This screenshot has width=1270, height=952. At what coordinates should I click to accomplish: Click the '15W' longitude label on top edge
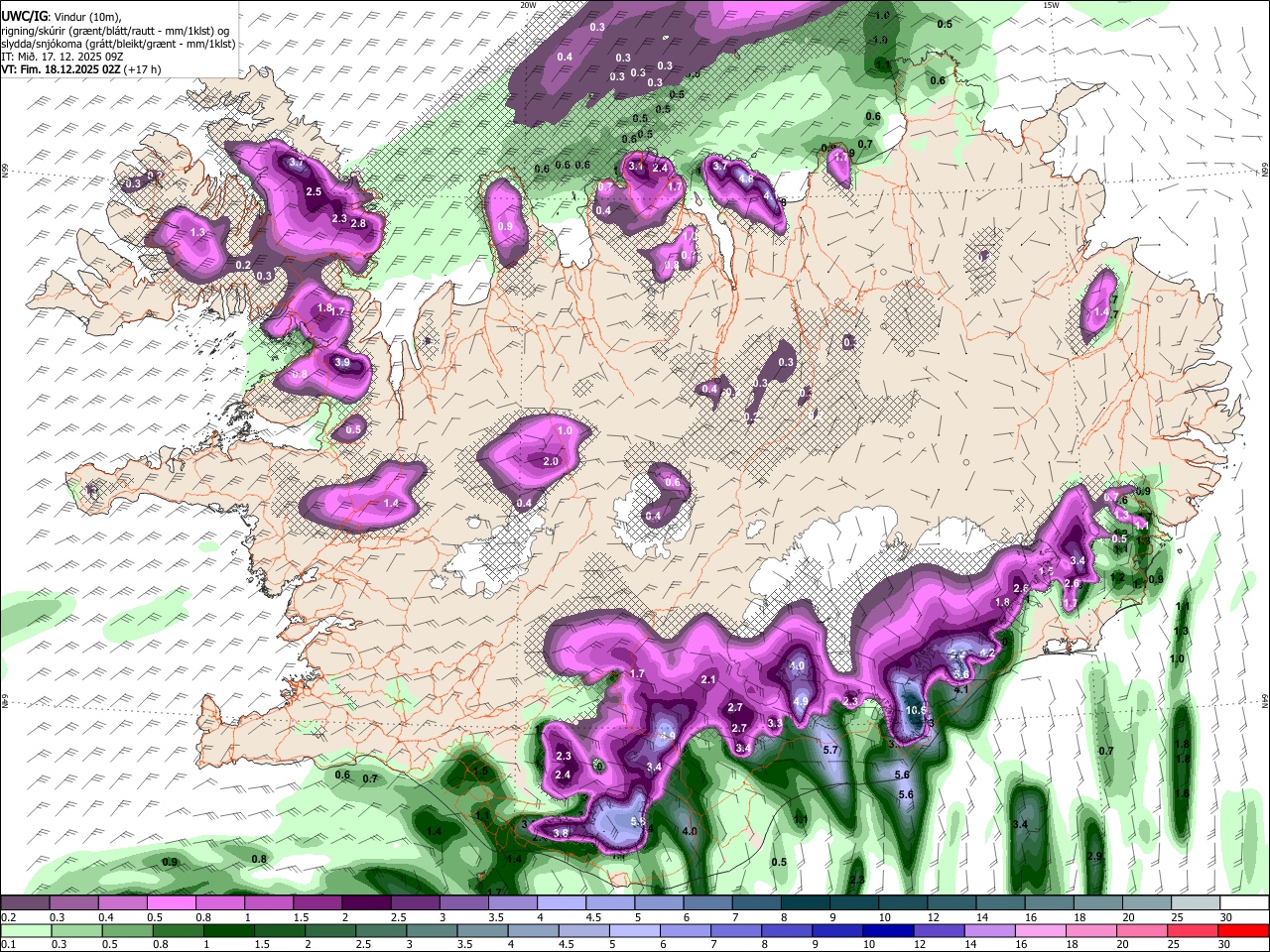[x=1050, y=4]
